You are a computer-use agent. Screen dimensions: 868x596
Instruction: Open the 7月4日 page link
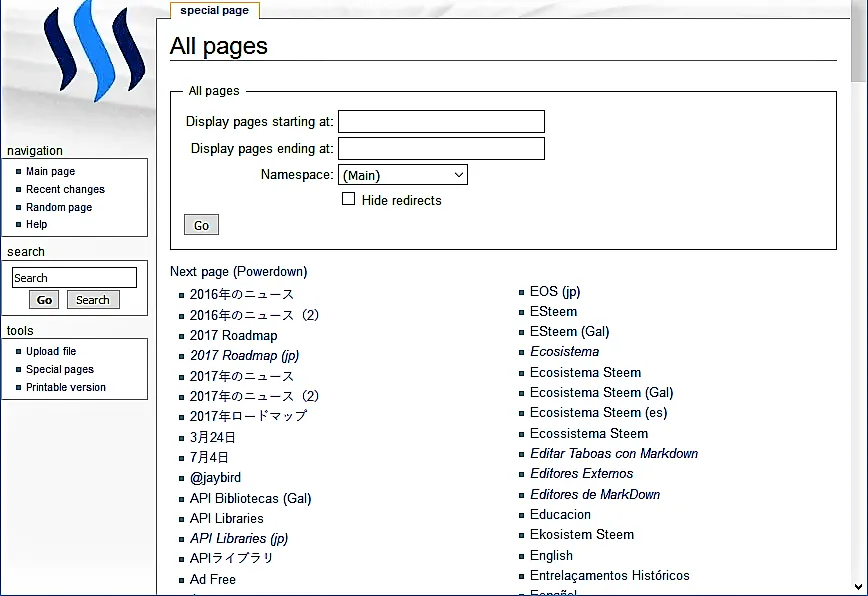pos(209,457)
